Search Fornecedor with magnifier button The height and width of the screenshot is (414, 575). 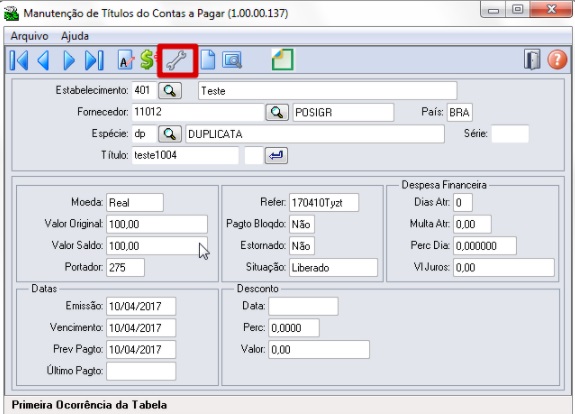tap(277, 112)
